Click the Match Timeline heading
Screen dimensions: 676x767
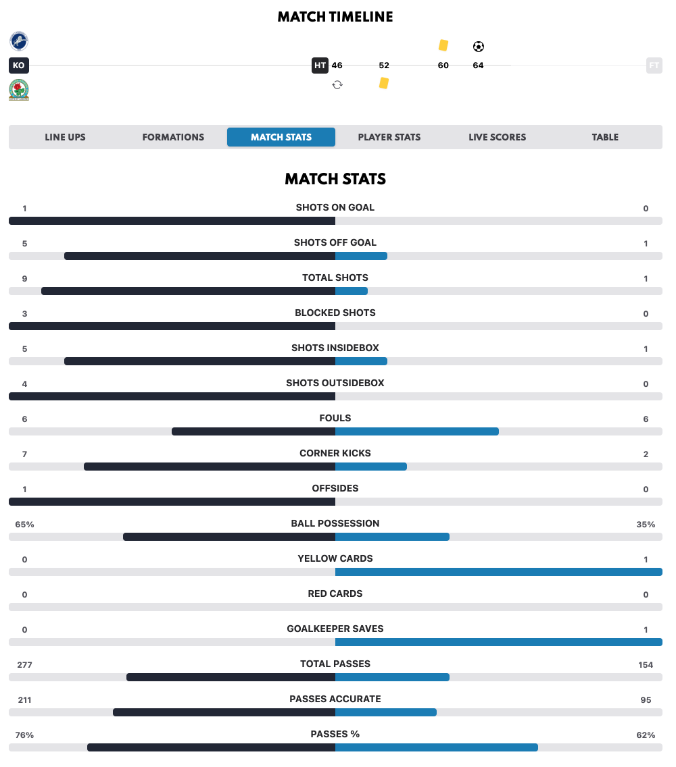335,17
